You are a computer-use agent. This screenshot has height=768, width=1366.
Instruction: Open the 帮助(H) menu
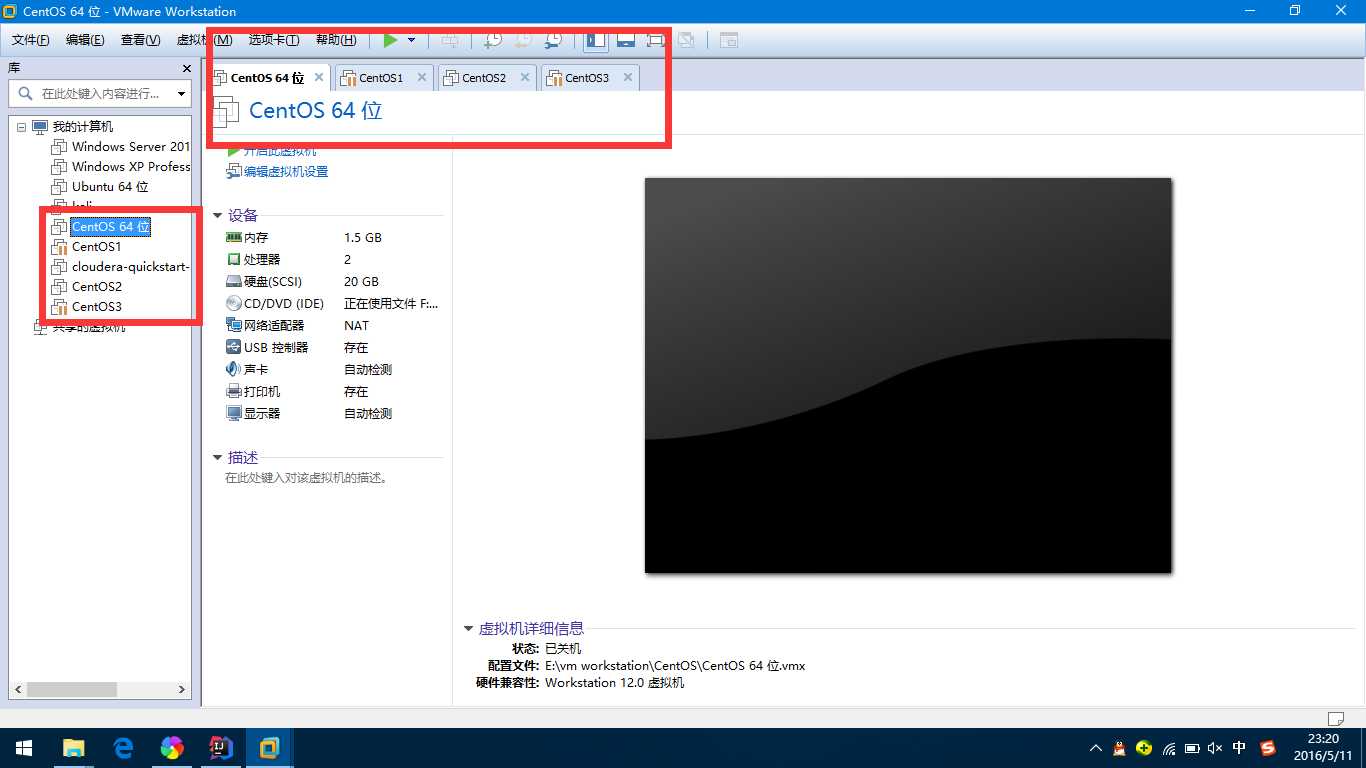click(336, 40)
